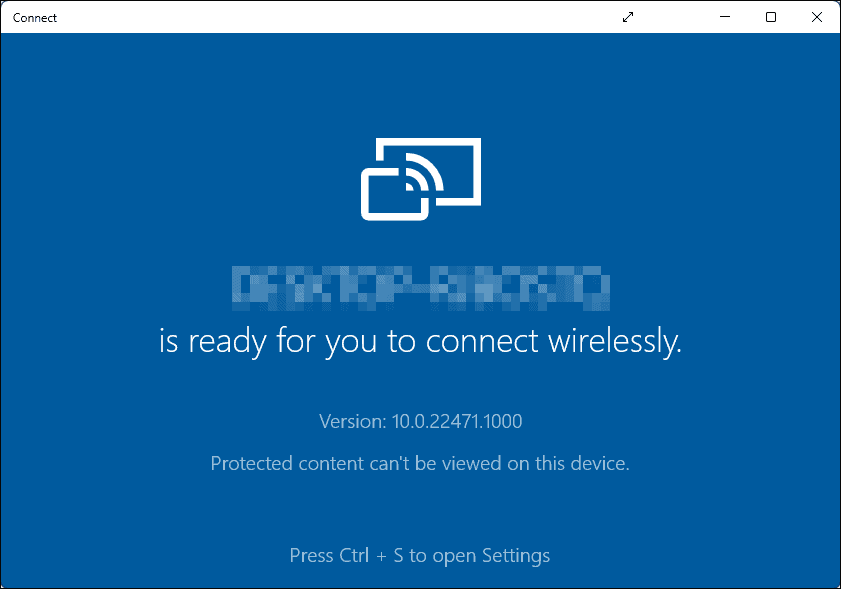Click the X close icon
This screenshot has width=841, height=589.
click(817, 17)
